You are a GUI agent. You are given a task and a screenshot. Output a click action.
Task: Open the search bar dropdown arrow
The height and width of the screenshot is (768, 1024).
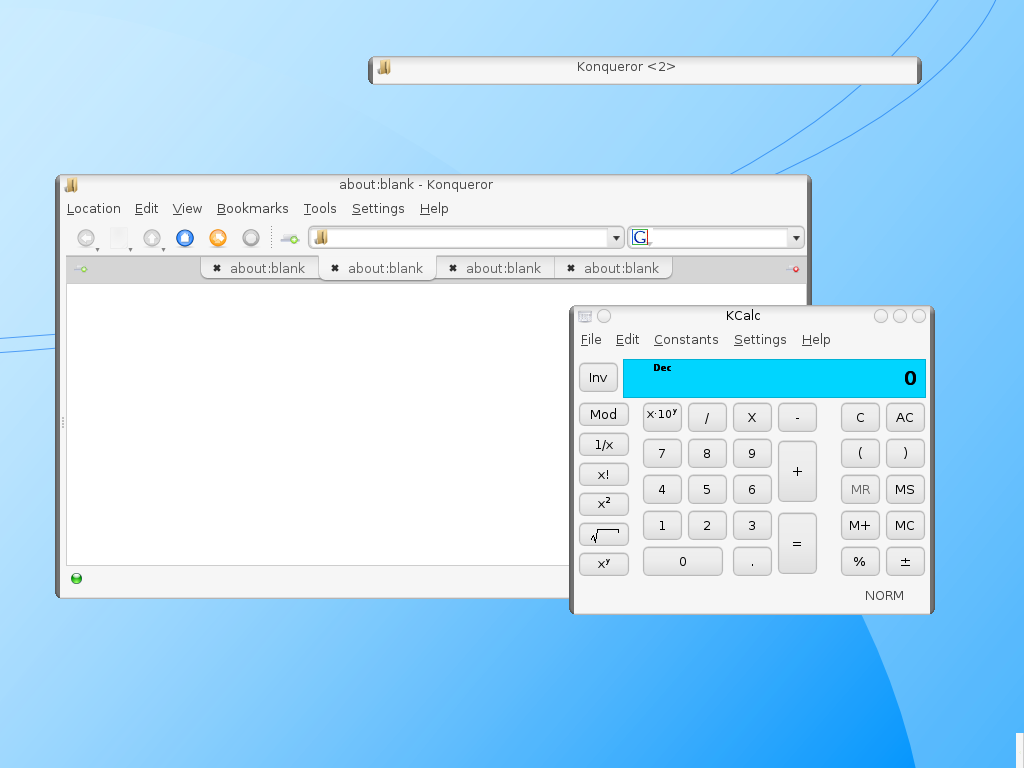pyautogui.click(x=796, y=238)
